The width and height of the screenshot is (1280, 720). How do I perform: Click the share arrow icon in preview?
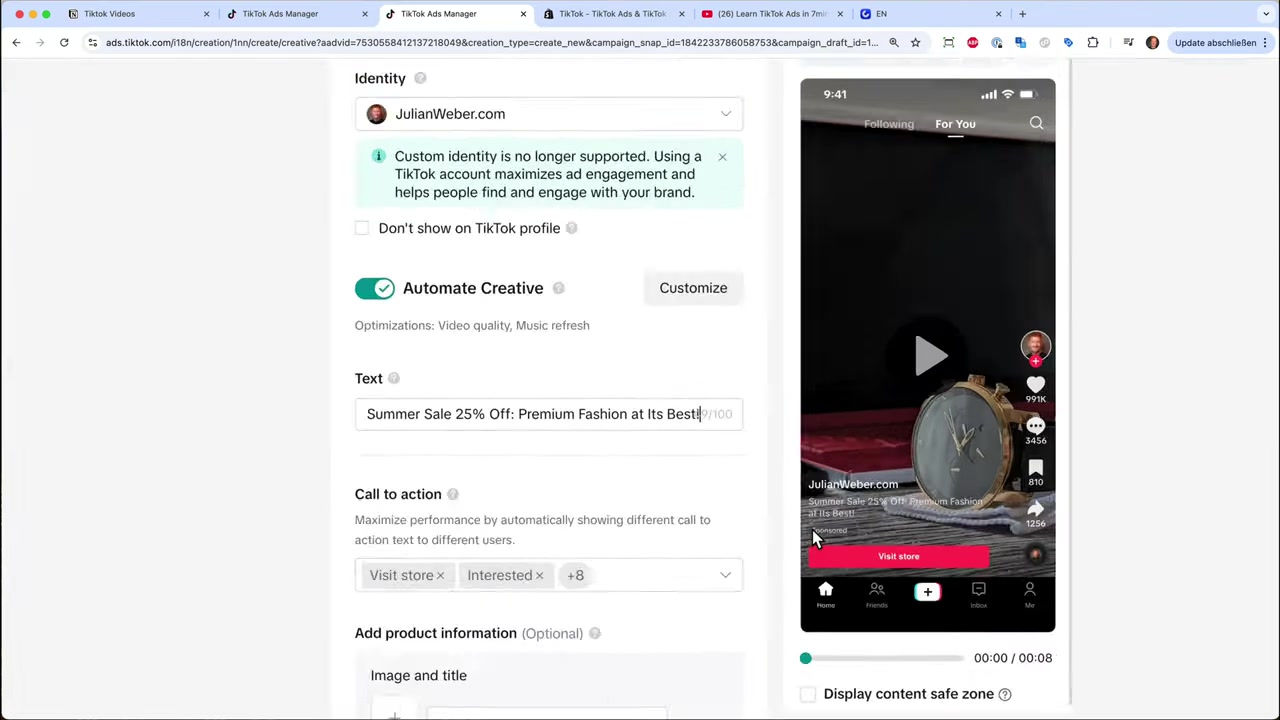1035,508
